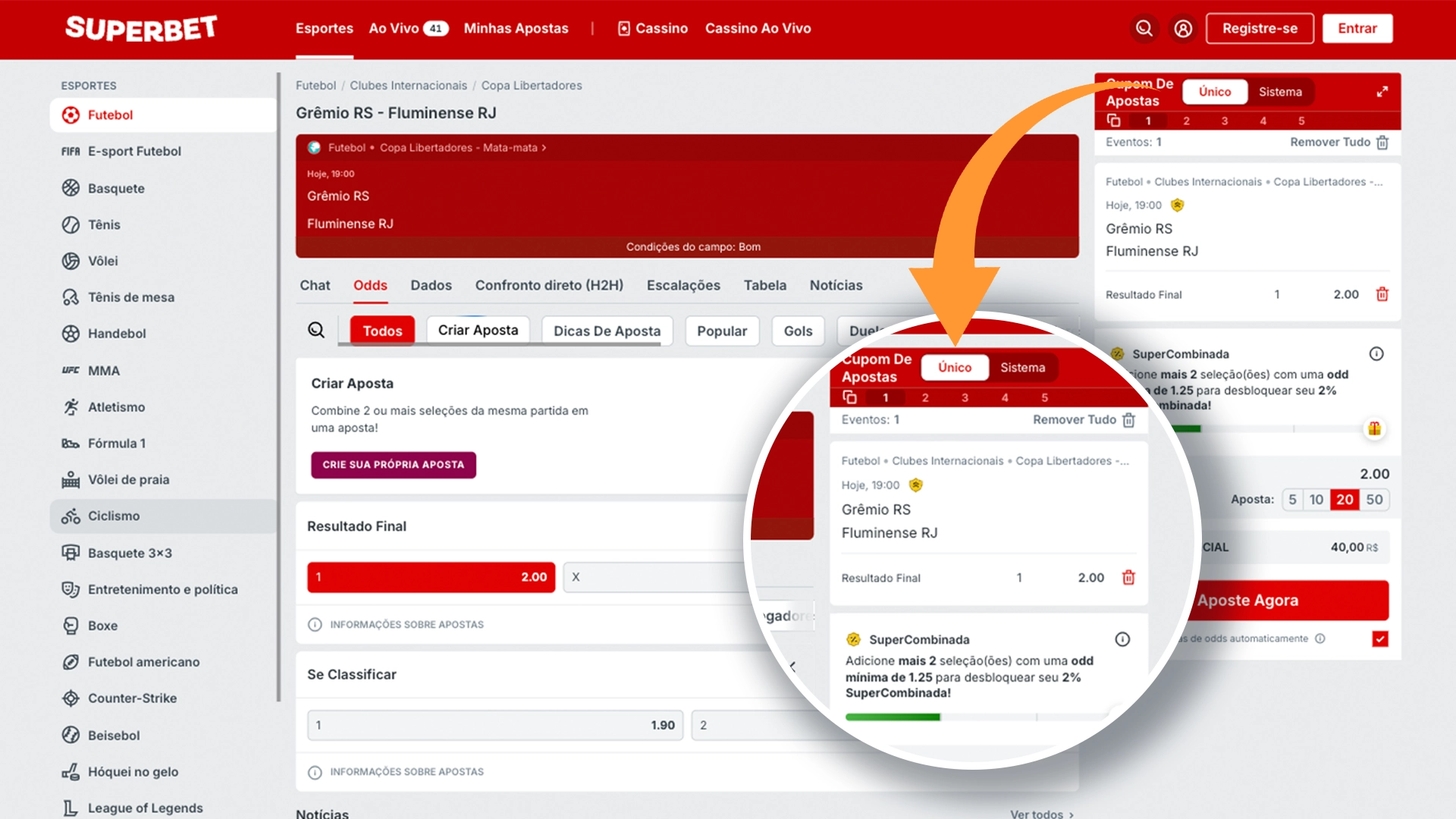Open Confronto direto (H2H) tab
1456x819 pixels.
(549, 286)
